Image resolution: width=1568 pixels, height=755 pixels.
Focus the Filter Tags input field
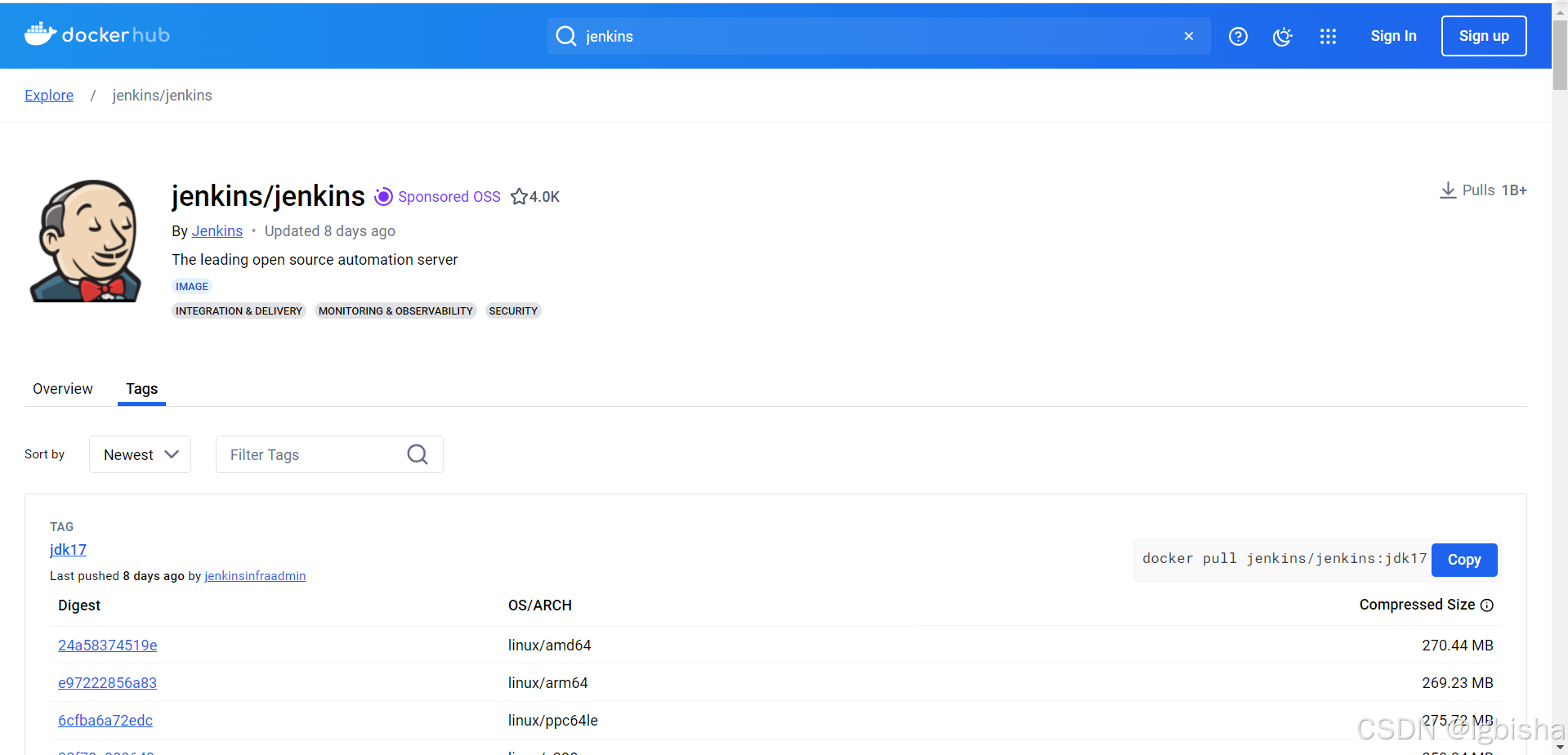tap(329, 454)
